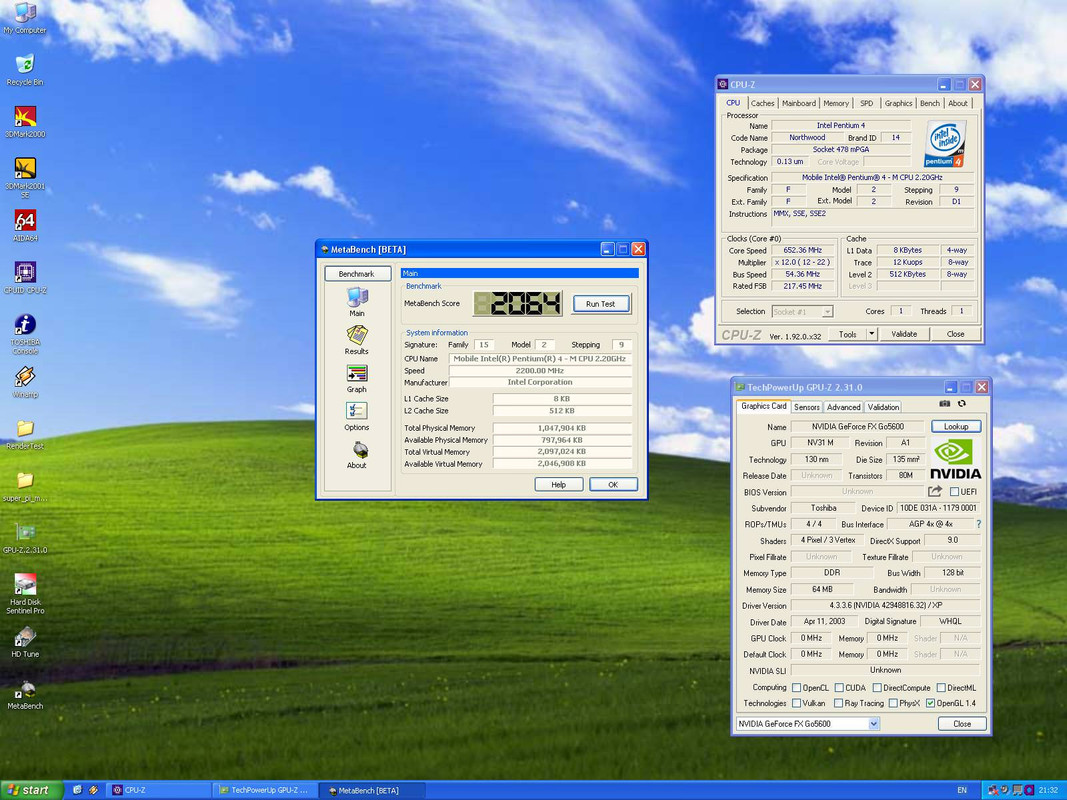1067x800 pixels.
Task: Click the Help button in MetaBench
Action: click(559, 484)
